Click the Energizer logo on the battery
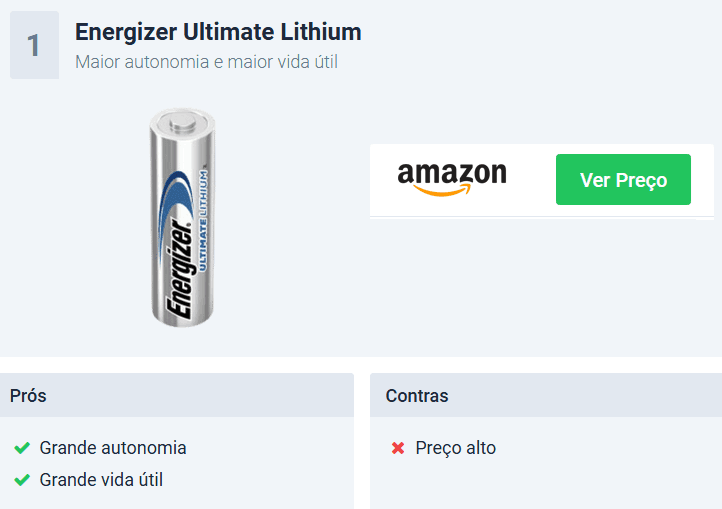Viewport: 722px width, 509px height. coord(179,268)
